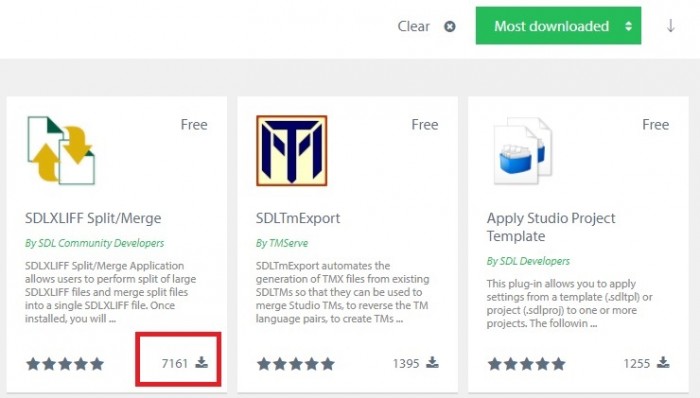
Task: Open Apply Studio Project Template title
Action: 551,227
